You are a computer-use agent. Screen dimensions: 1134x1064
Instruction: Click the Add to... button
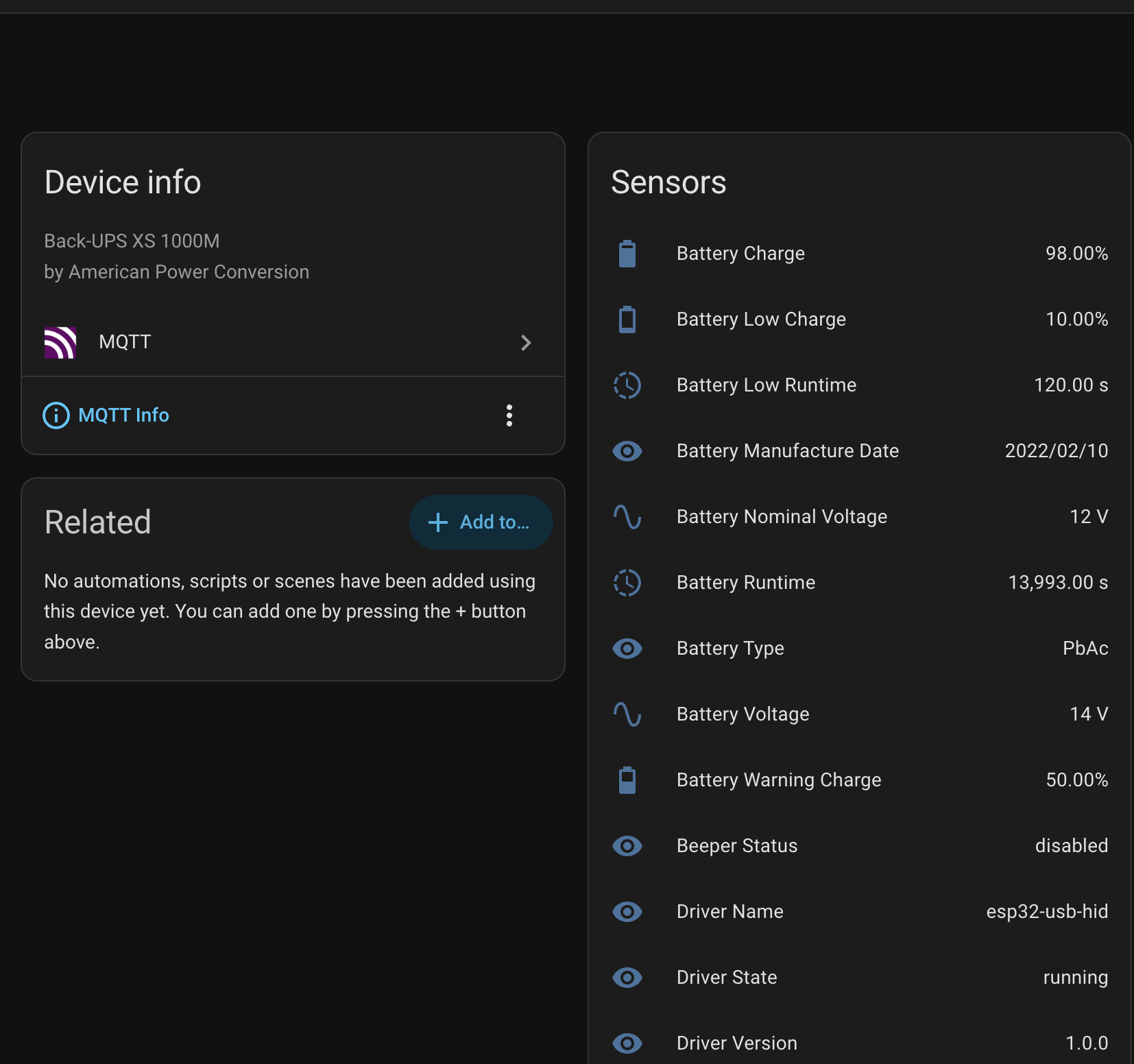pos(481,522)
